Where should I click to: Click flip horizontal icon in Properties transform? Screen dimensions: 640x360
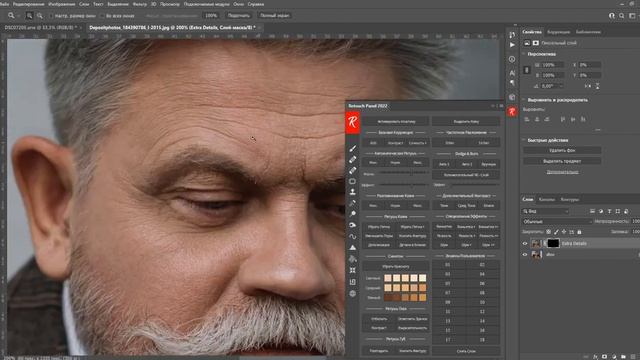click(x=587, y=86)
